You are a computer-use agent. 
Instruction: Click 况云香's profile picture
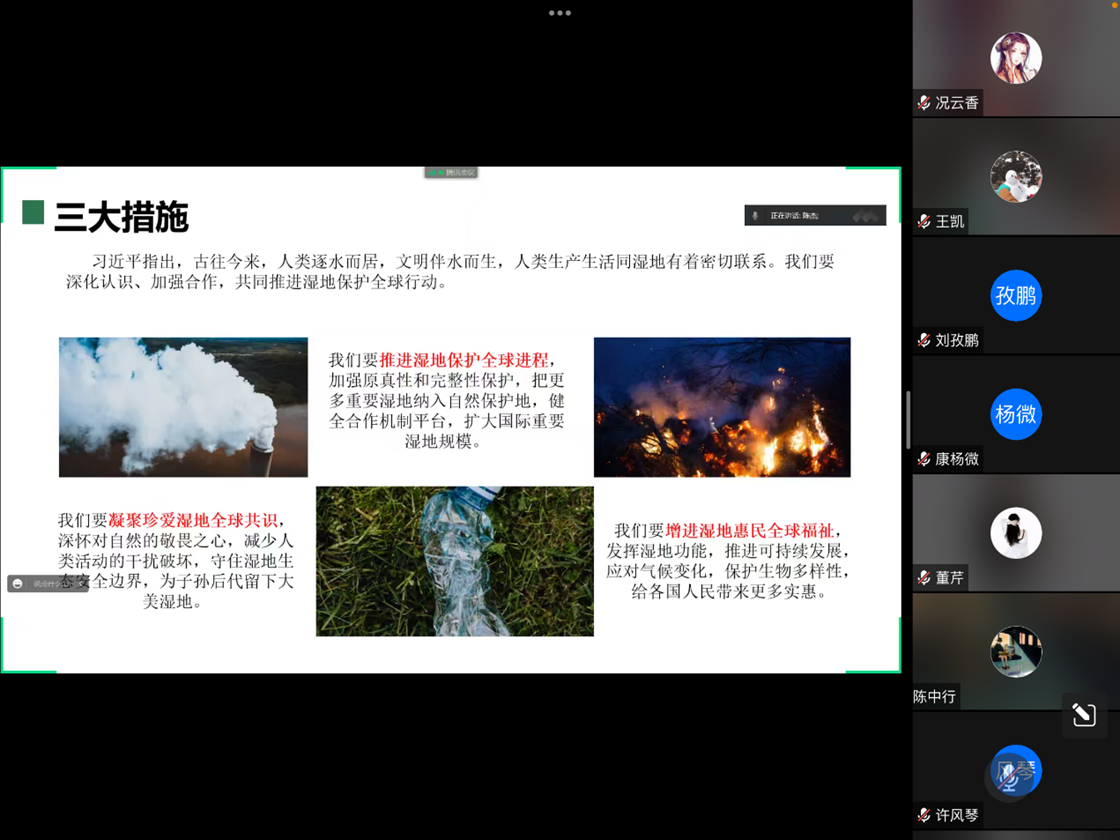[x=1016, y=57]
